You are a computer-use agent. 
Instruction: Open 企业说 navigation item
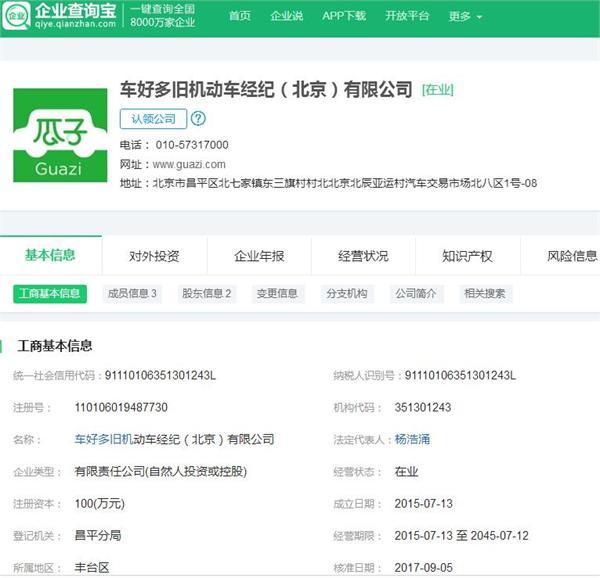(x=287, y=16)
